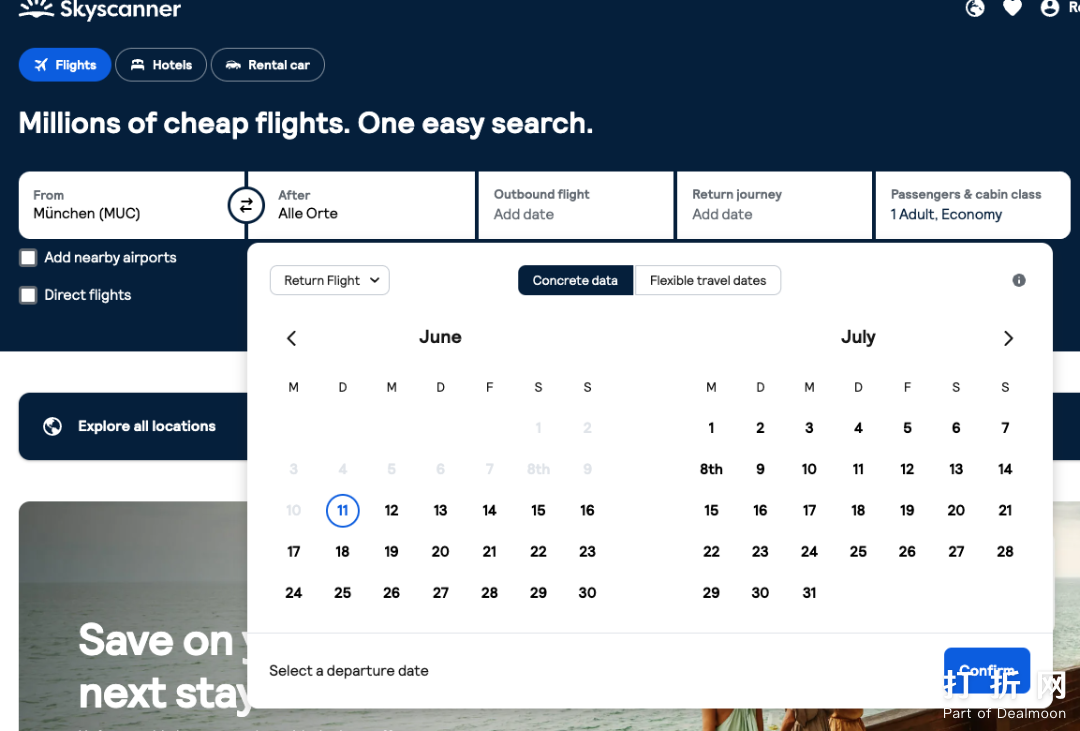Screen dimensions: 1080x731
Task: Click Explore all locations banner
Action: coord(132,426)
